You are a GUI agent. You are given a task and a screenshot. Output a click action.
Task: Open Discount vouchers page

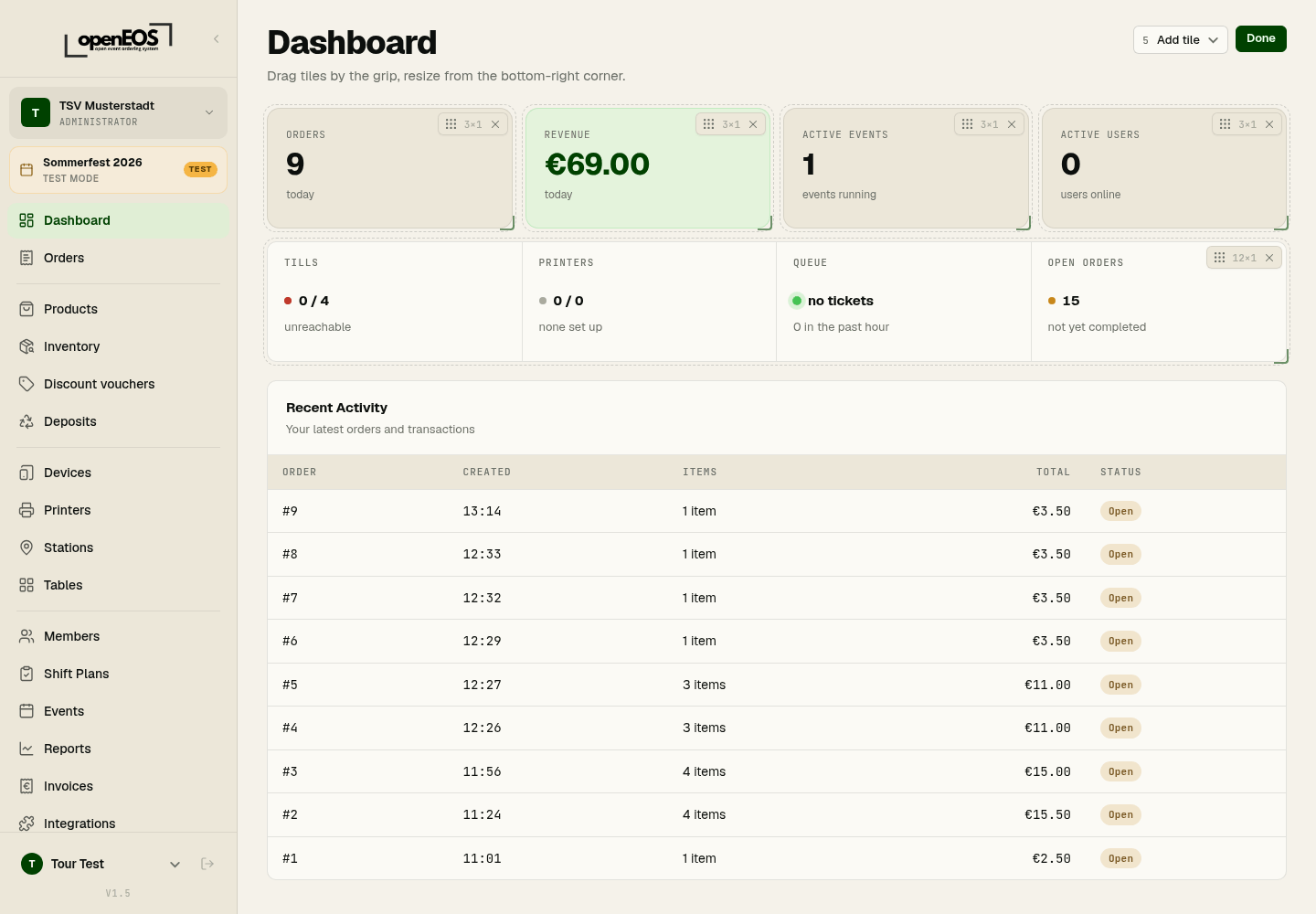(118, 384)
